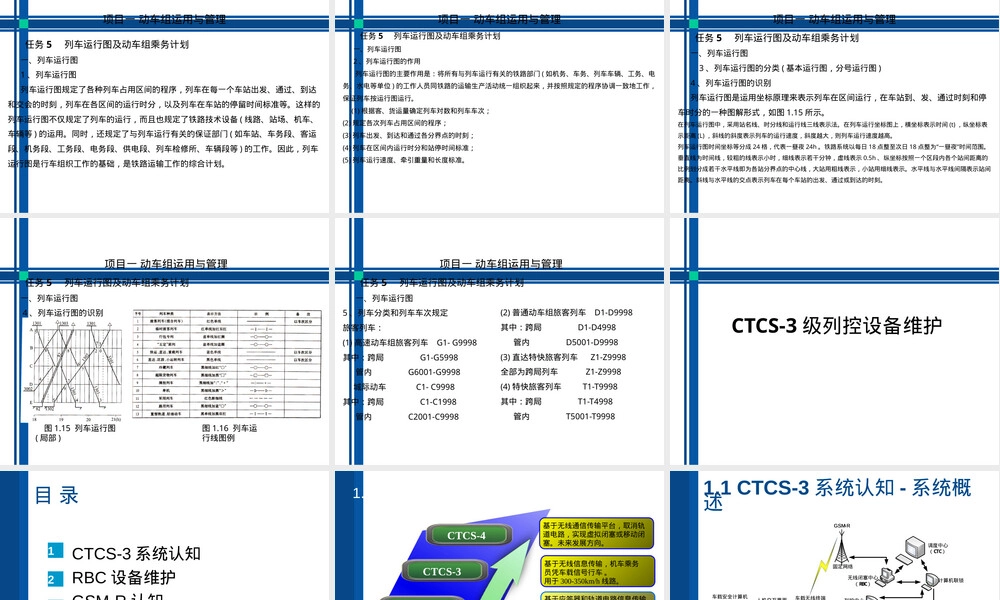
Task: Click the '目 录' heading
Action: [x=56, y=495]
